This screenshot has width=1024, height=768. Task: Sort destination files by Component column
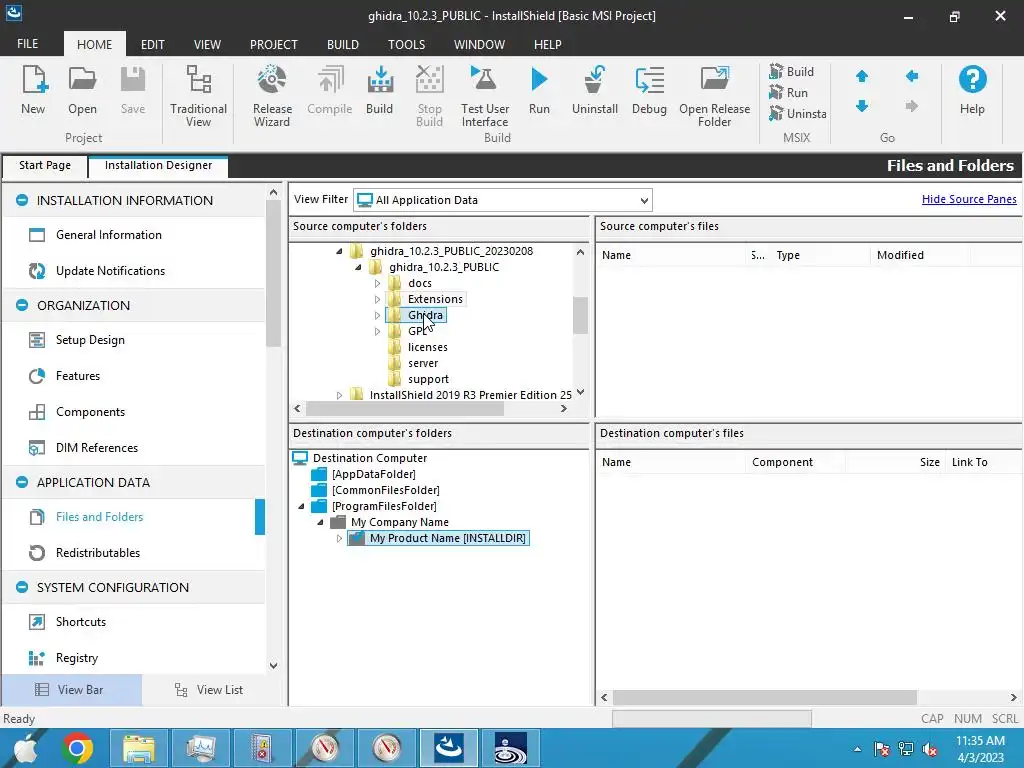click(795, 462)
